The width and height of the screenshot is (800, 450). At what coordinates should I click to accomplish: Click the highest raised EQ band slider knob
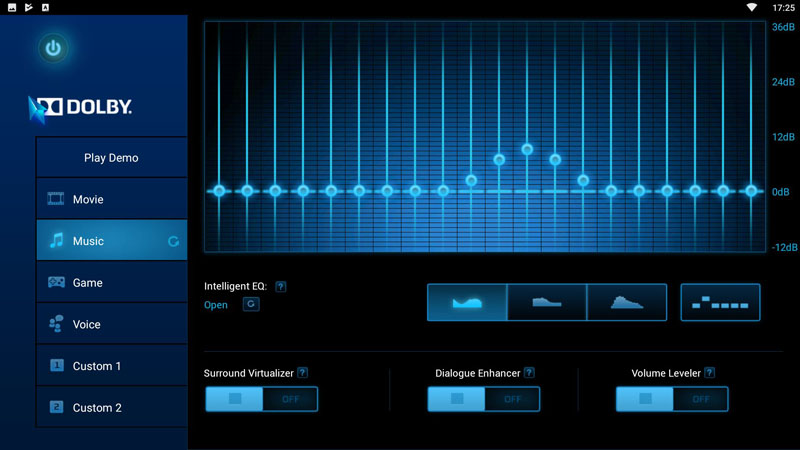coord(527,149)
